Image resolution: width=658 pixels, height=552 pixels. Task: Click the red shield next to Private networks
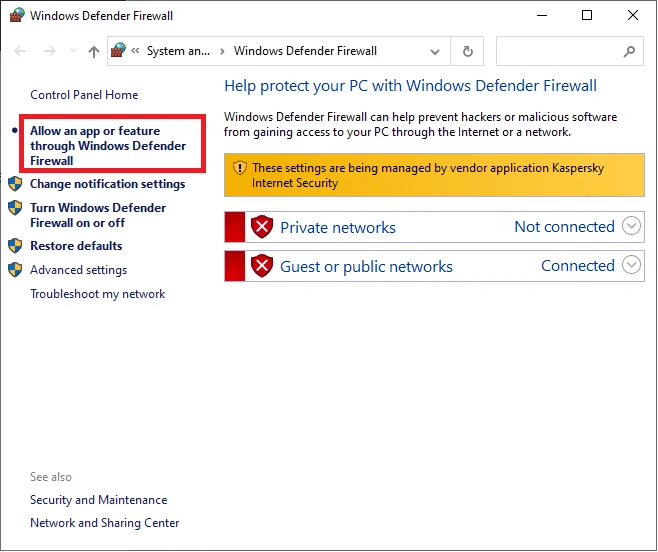[x=262, y=227]
